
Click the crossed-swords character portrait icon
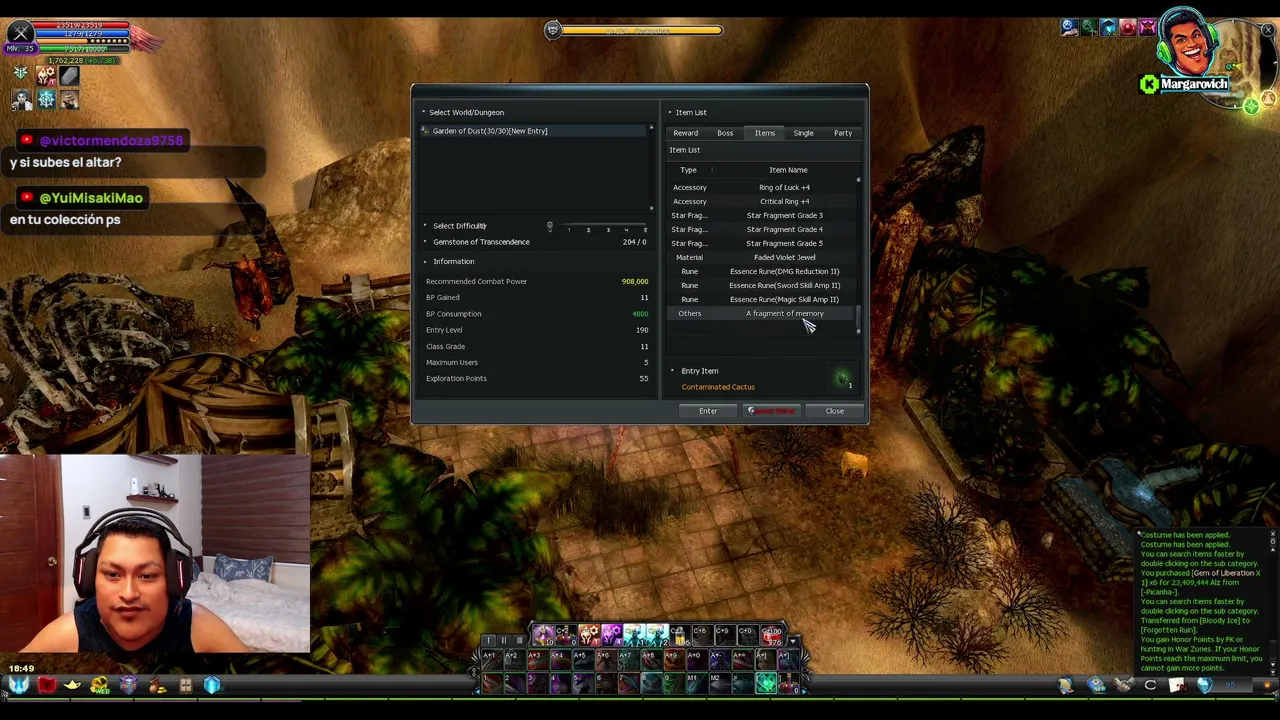(21, 34)
